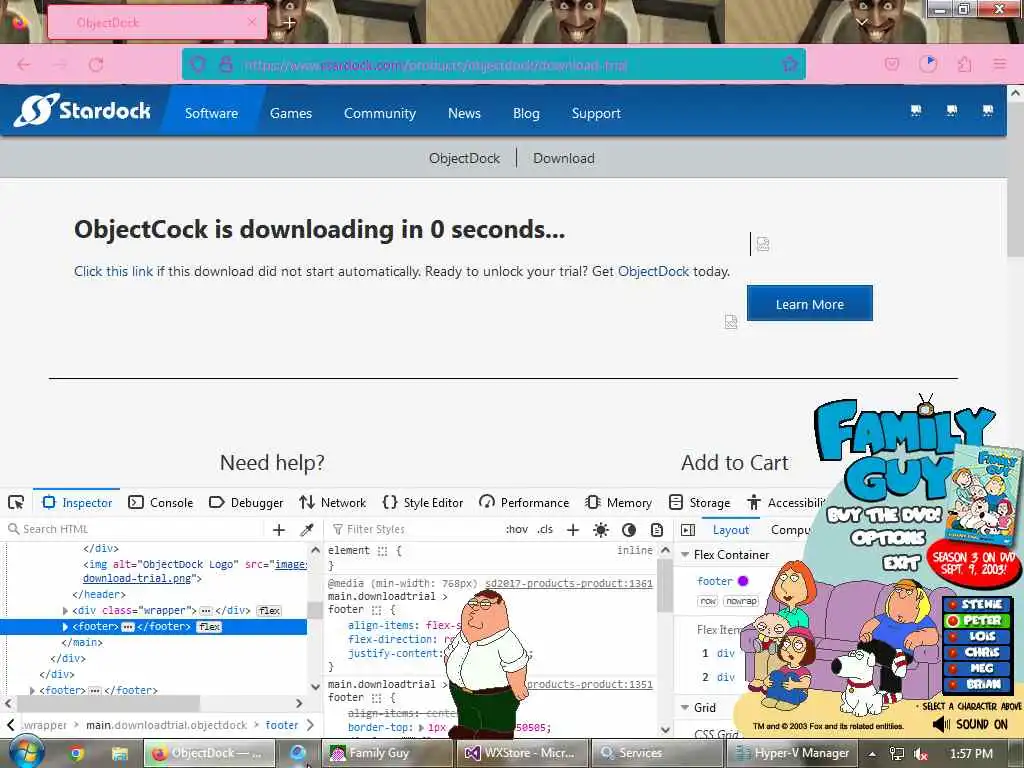Select Stewie in the Family Guy widget
Viewport: 1024px width, 768px height.
point(976,604)
